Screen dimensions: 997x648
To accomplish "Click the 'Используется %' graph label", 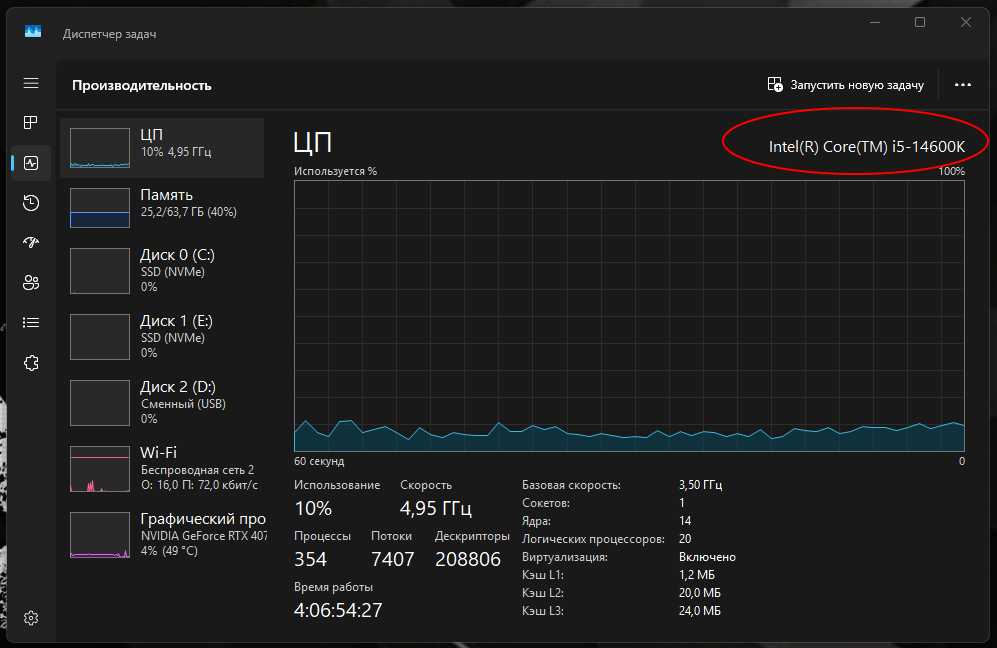I will point(335,171).
